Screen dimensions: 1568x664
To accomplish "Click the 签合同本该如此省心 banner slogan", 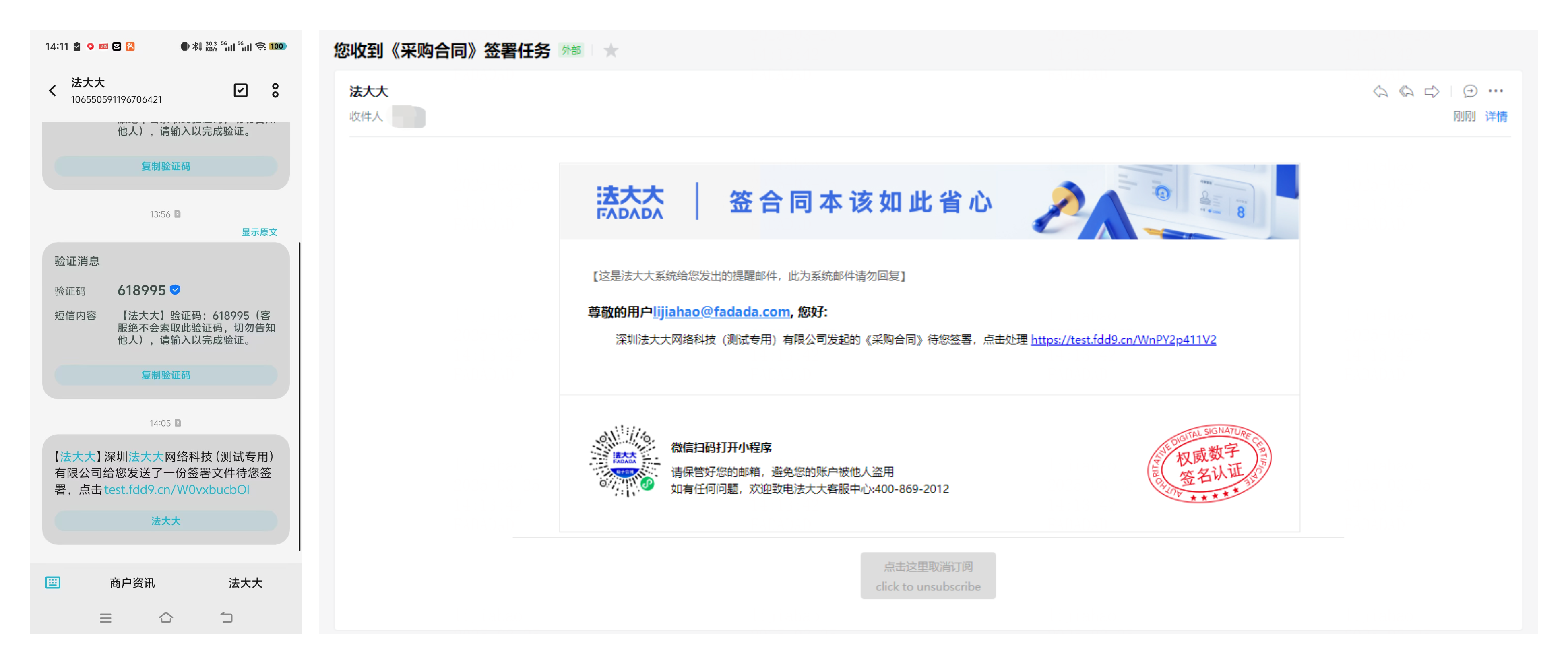I will click(x=861, y=202).
